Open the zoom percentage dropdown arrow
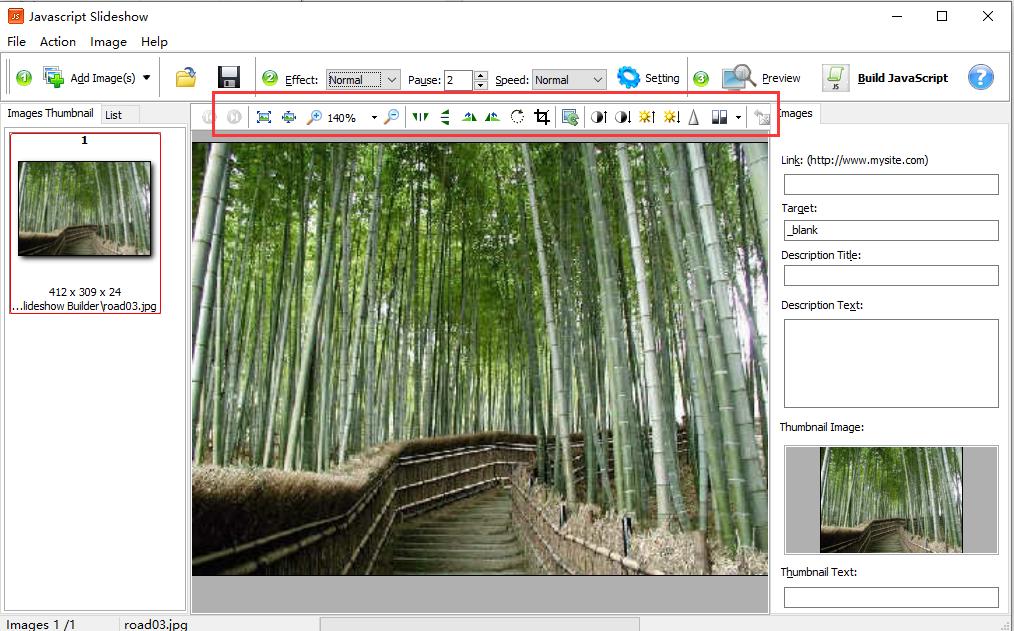Screen dimensions: 1014x631 (x=374, y=118)
